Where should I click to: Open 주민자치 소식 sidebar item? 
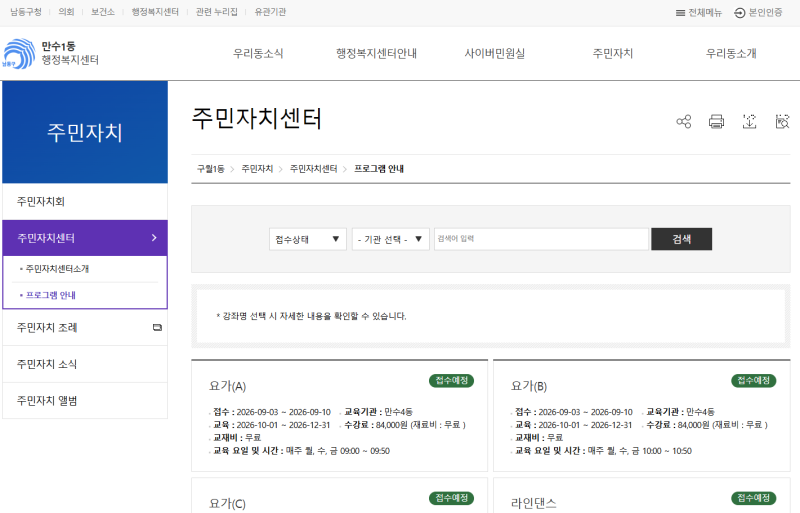click(85, 364)
